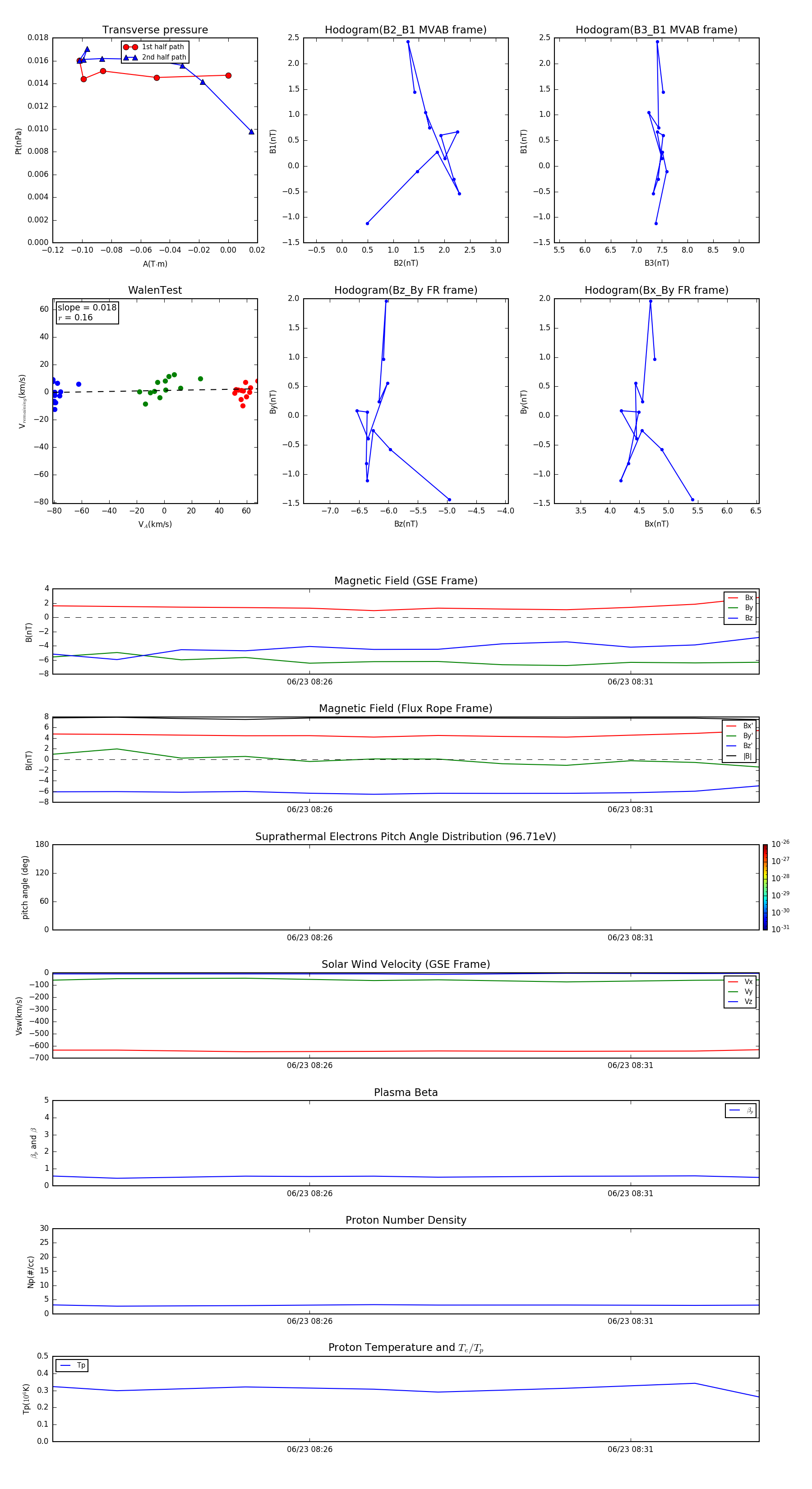Click the dashed fit line in WalenTest plot

(x=155, y=391)
